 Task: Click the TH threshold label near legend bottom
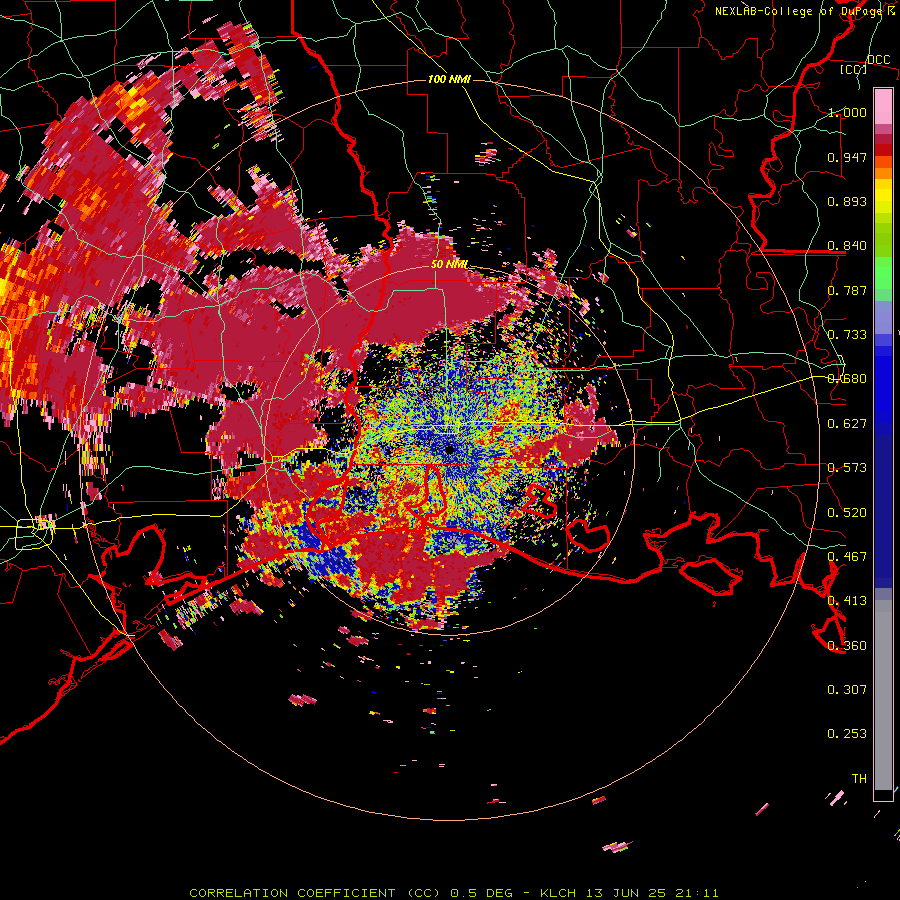pos(859,779)
